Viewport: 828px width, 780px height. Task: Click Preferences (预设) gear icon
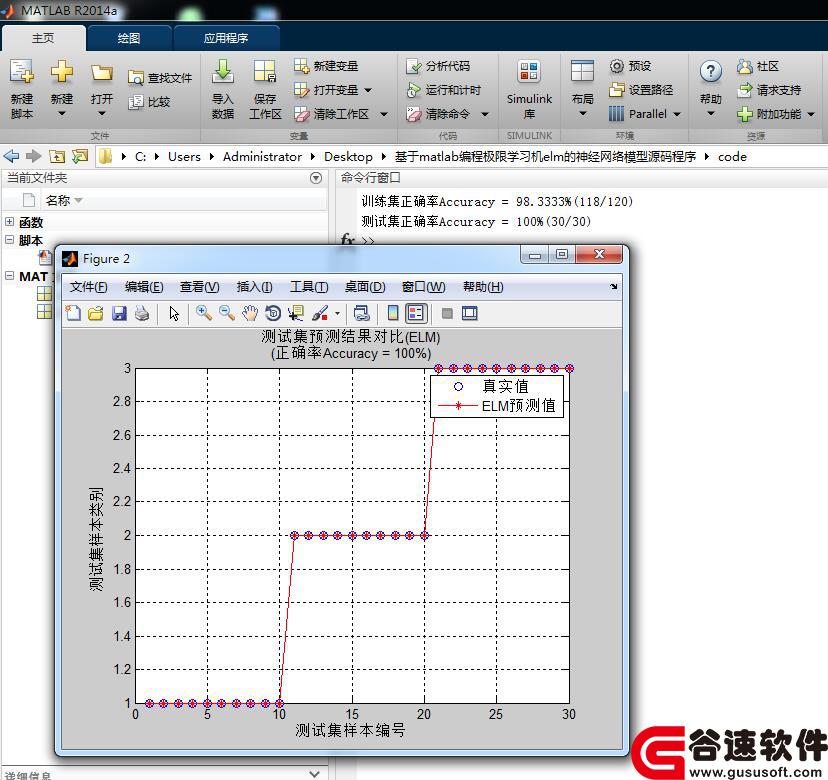click(x=630, y=66)
